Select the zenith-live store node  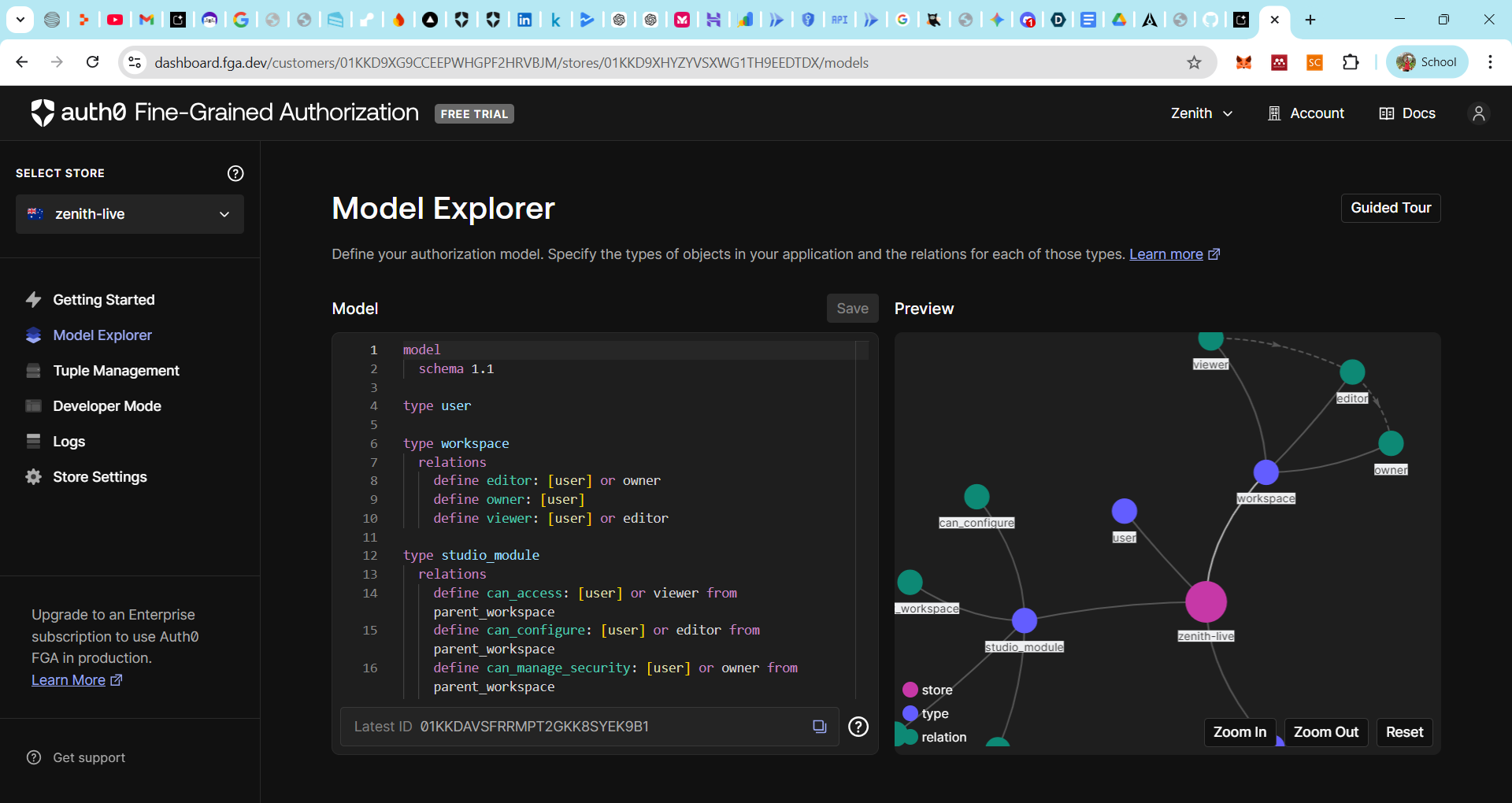coord(1206,602)
